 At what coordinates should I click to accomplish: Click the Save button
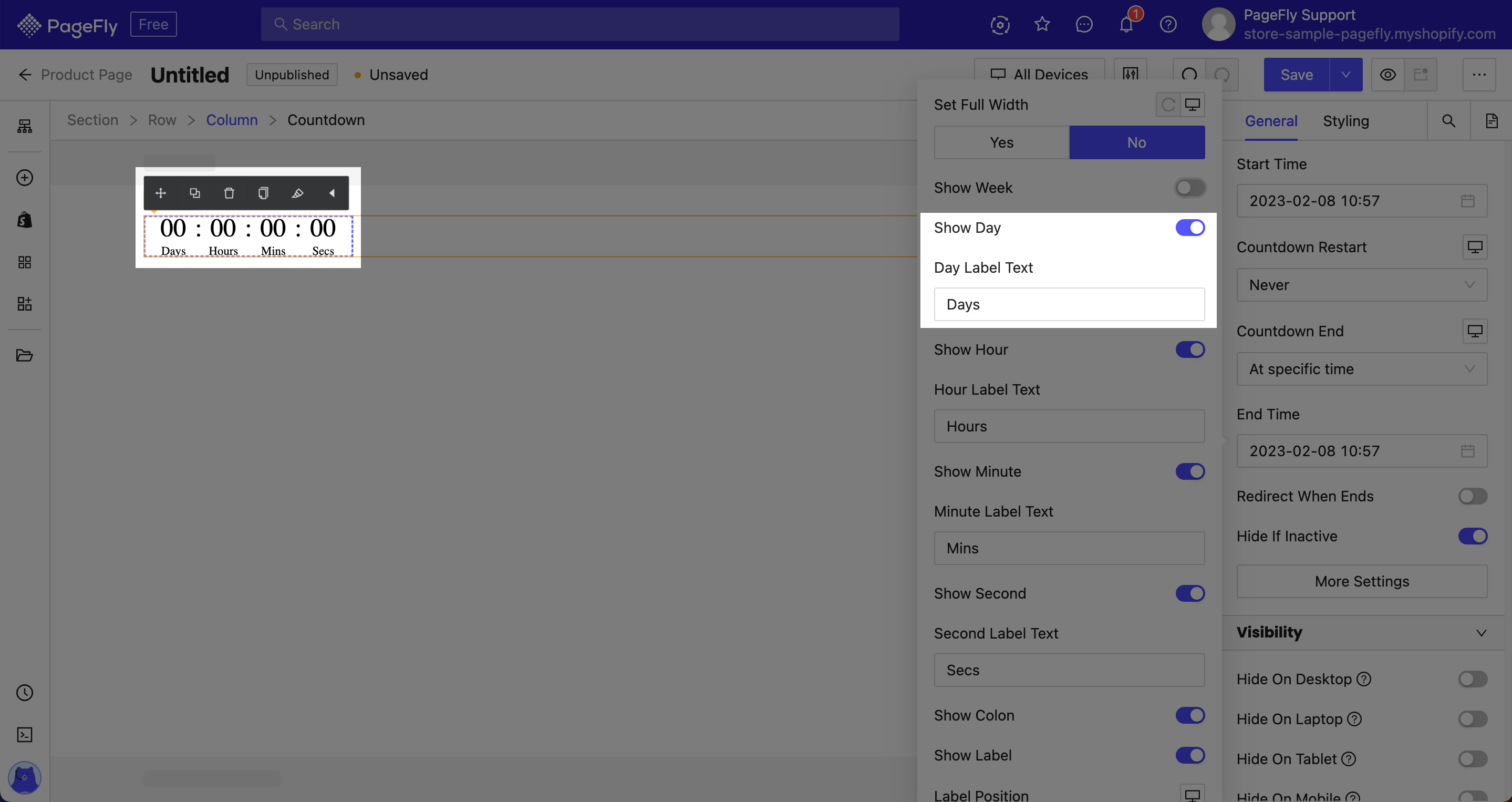[1297, 75]
